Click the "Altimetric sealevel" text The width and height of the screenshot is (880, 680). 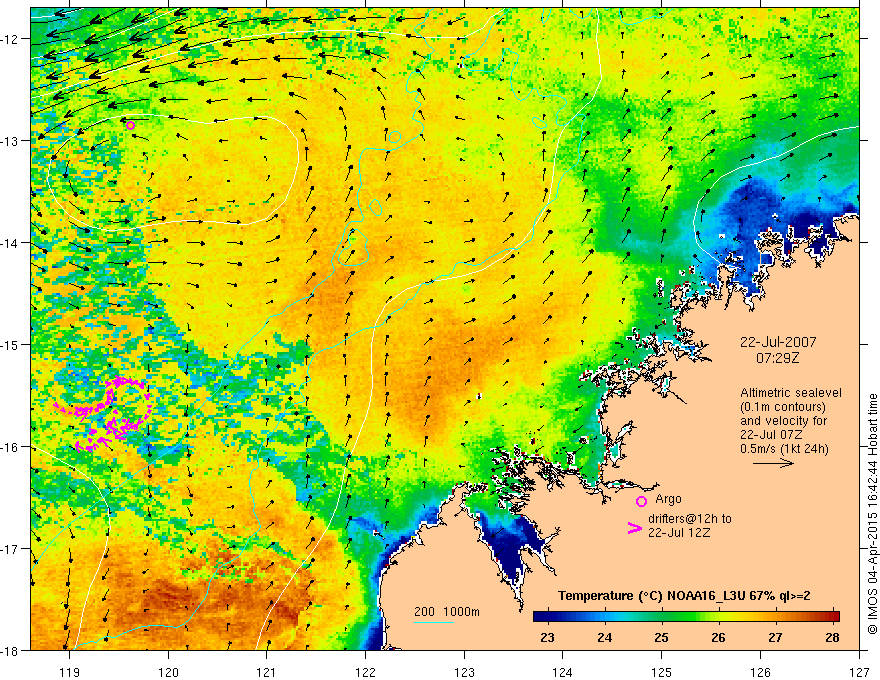(791, 393)
